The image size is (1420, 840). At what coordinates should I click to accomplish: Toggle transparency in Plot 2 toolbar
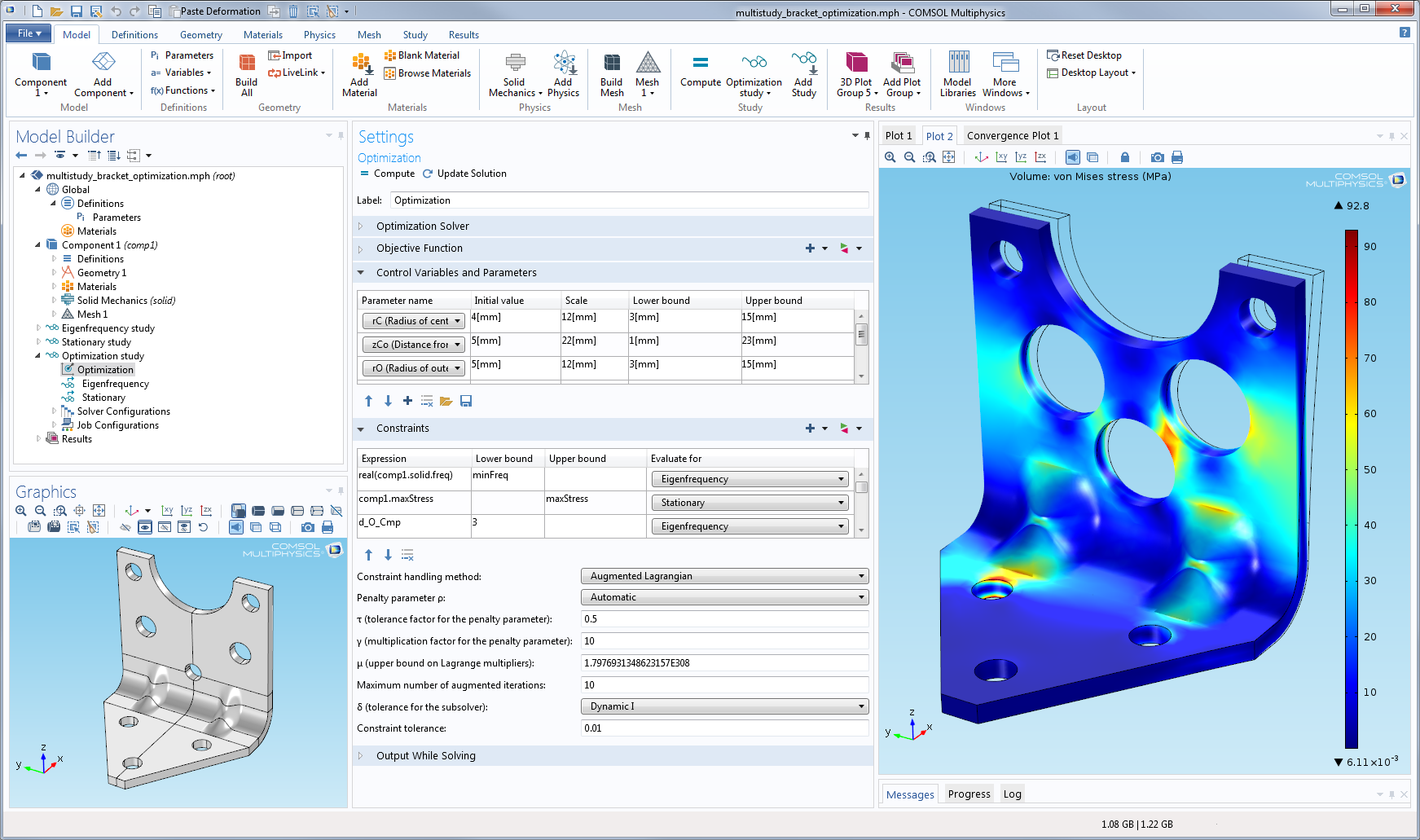[x=1092, y=157]
